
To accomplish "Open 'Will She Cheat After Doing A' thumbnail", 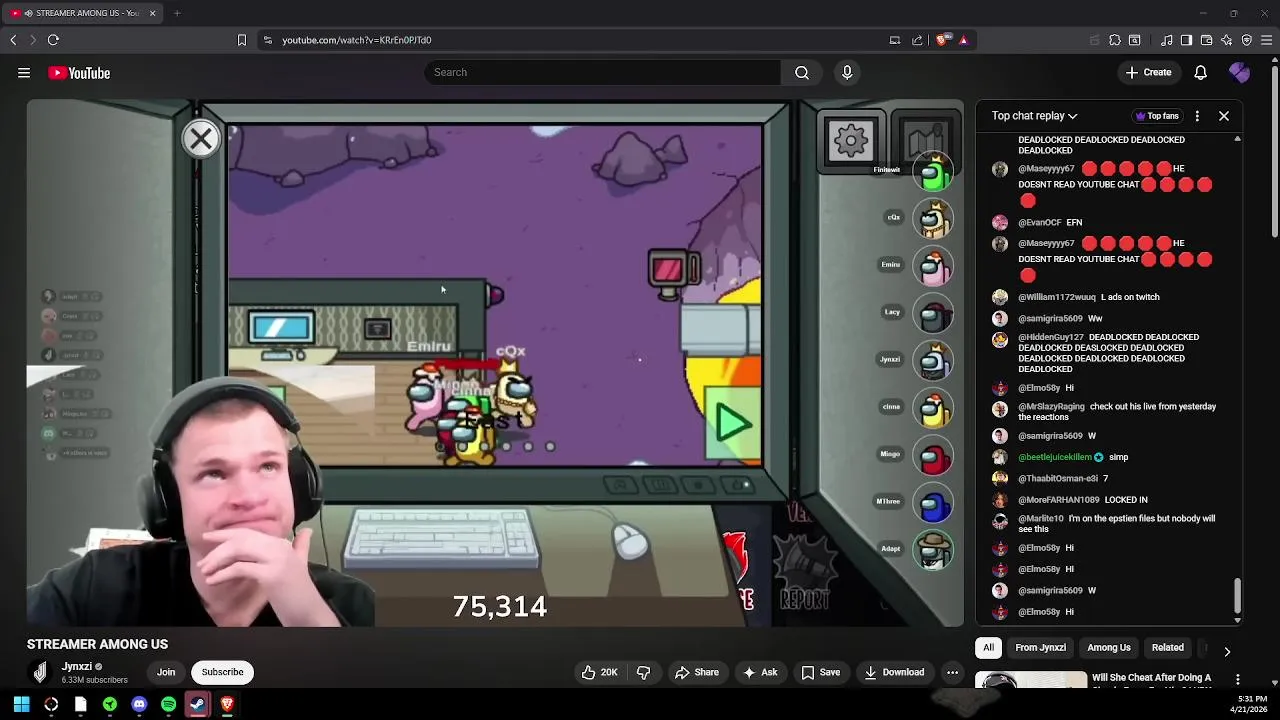I will coord(1031,681).
